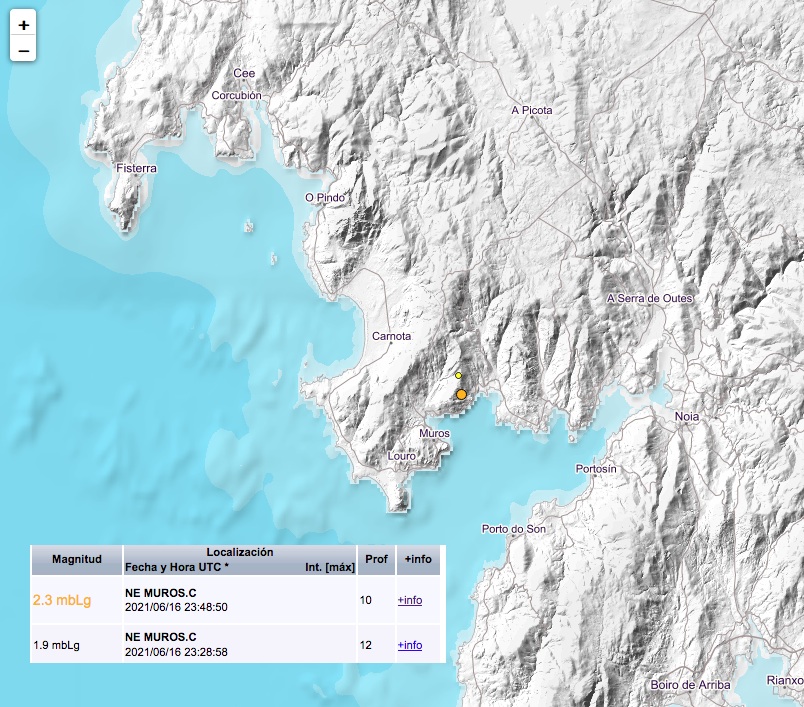Open +info link for 1.9 mbLg event

(409, 645)
